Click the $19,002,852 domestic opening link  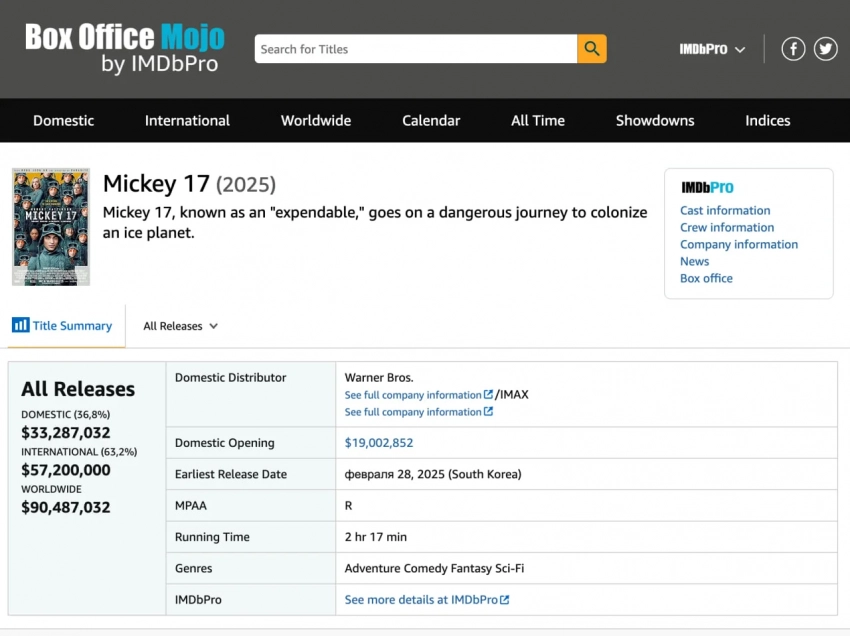tap(379, 443)
